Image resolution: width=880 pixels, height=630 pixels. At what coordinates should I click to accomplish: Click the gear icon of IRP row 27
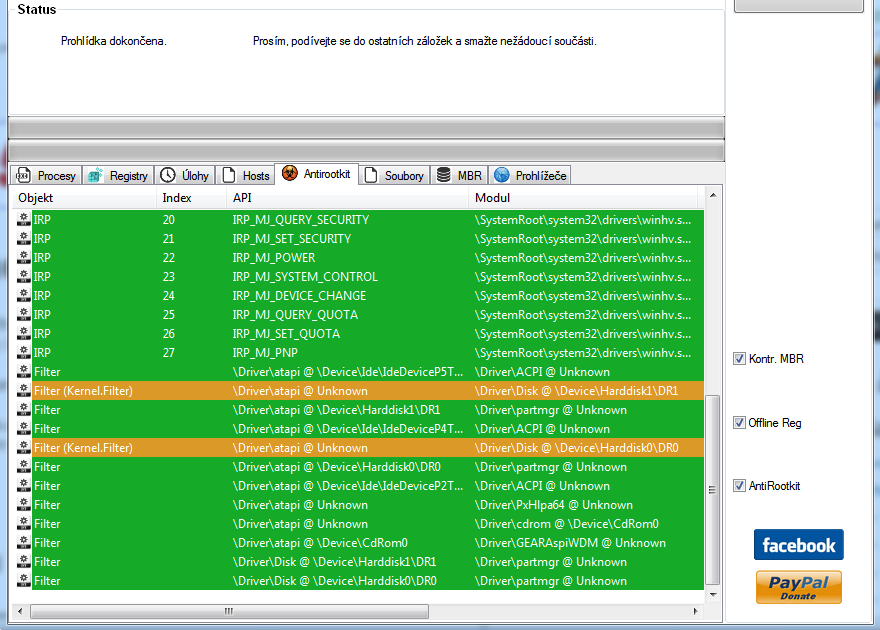click(24, 353)
